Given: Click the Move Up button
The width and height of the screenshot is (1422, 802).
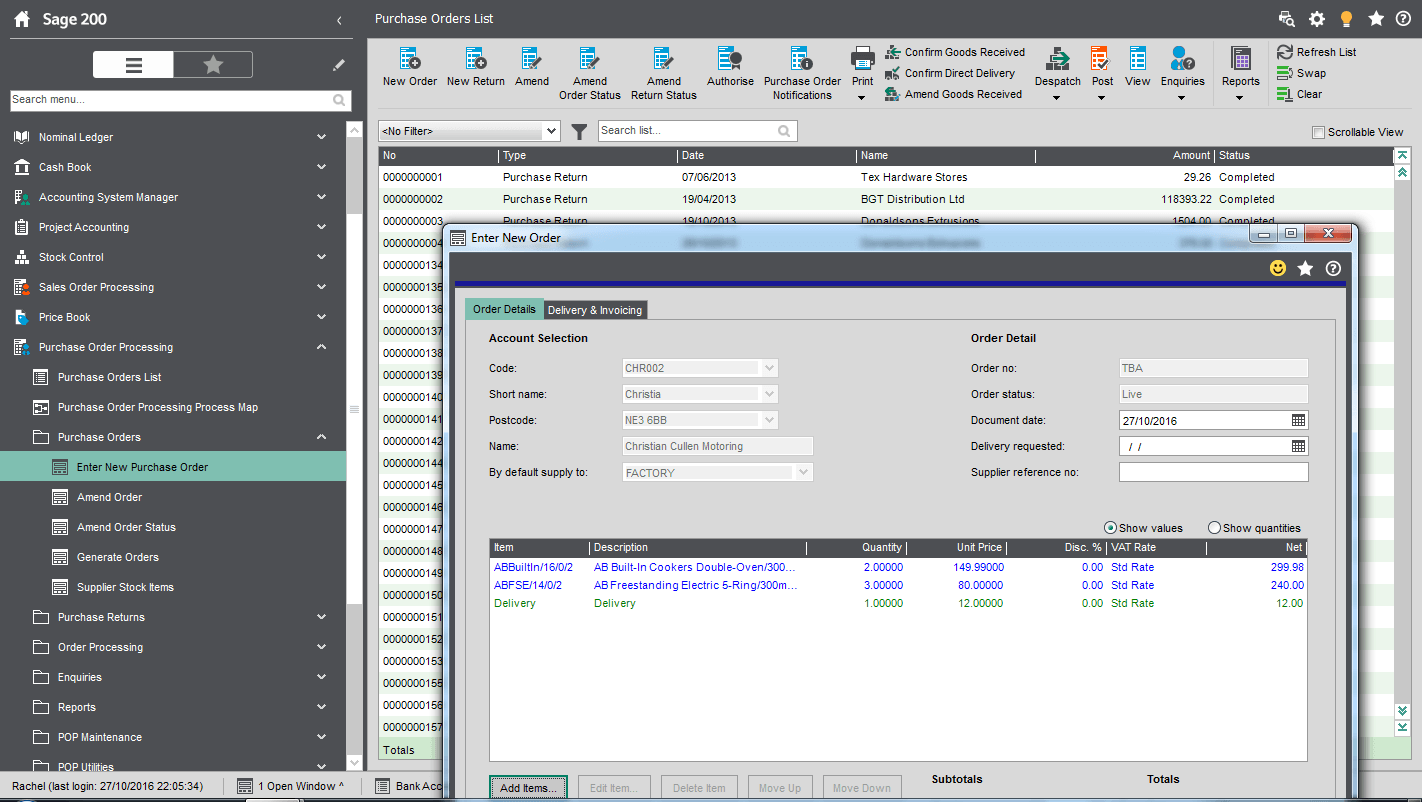Looking at the screenshot, I should pyautogui.click(x=780, y=788).
